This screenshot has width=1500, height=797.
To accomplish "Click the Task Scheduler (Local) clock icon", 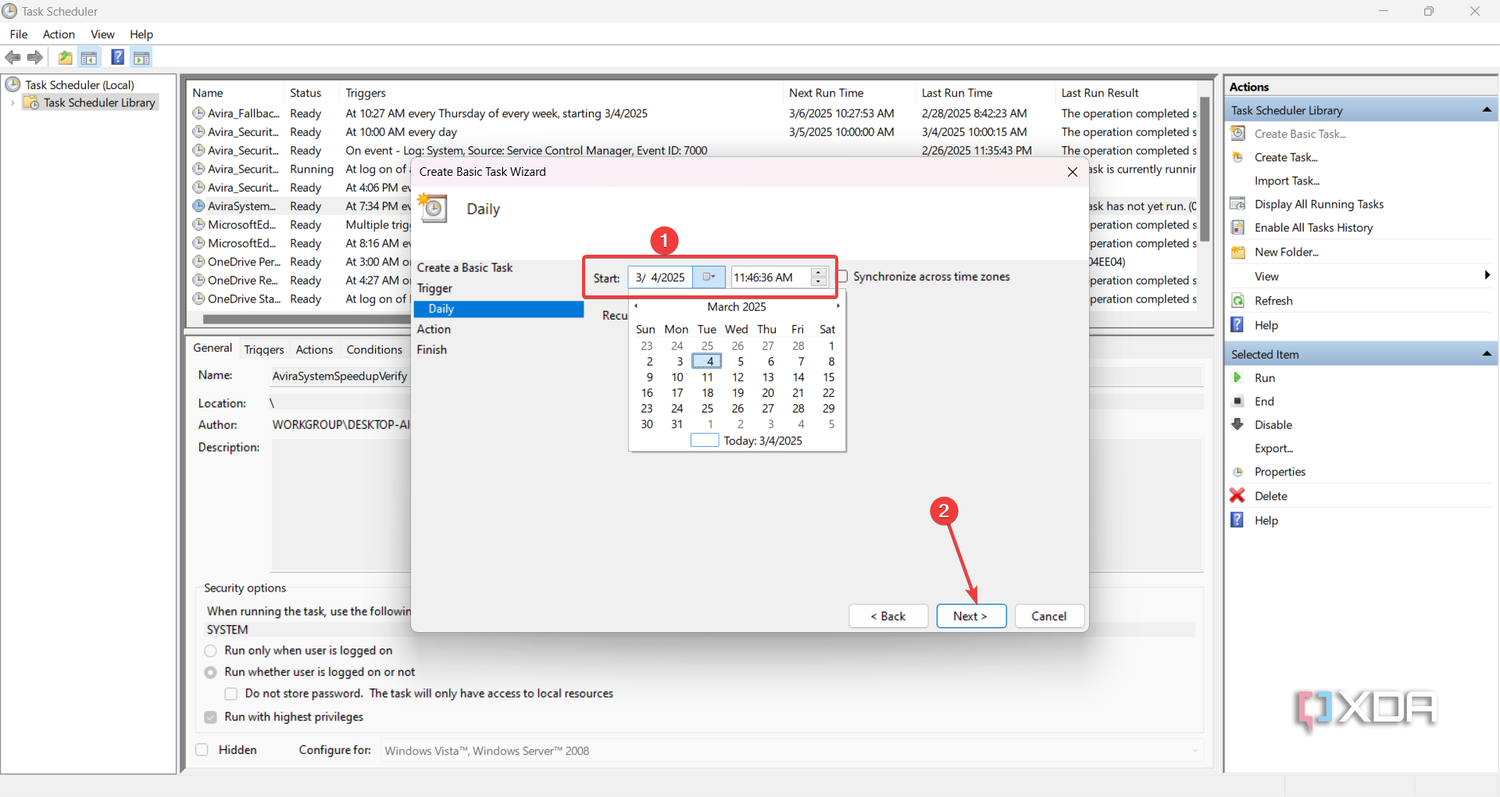I will pyautogui.click(x=13, y=85).
